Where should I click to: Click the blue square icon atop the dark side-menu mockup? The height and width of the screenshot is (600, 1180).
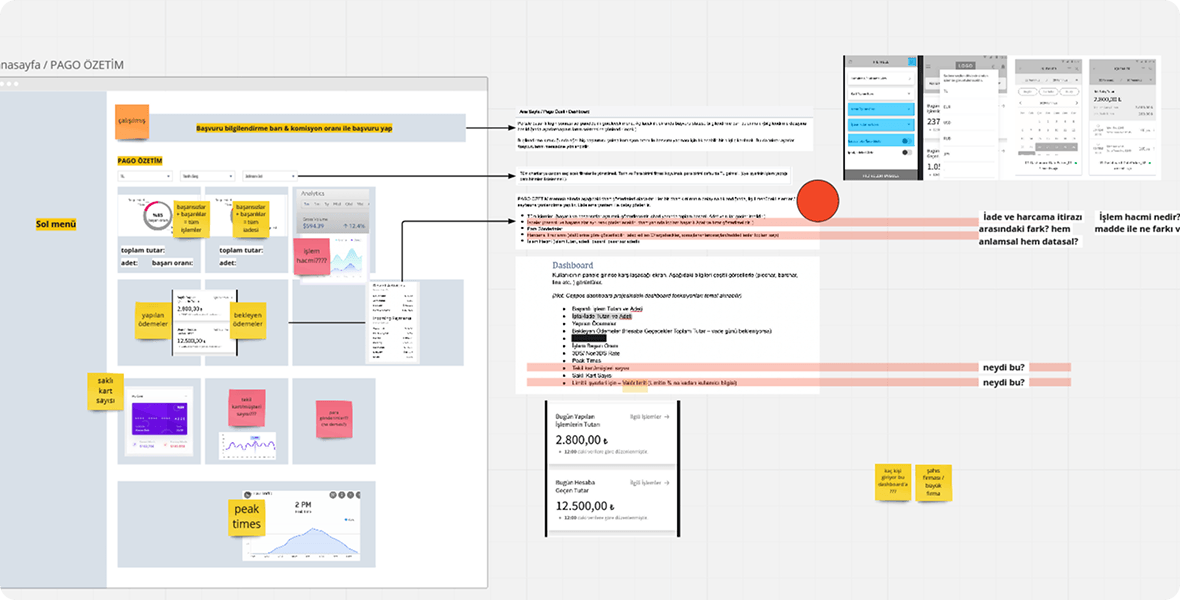pos(911,61)
